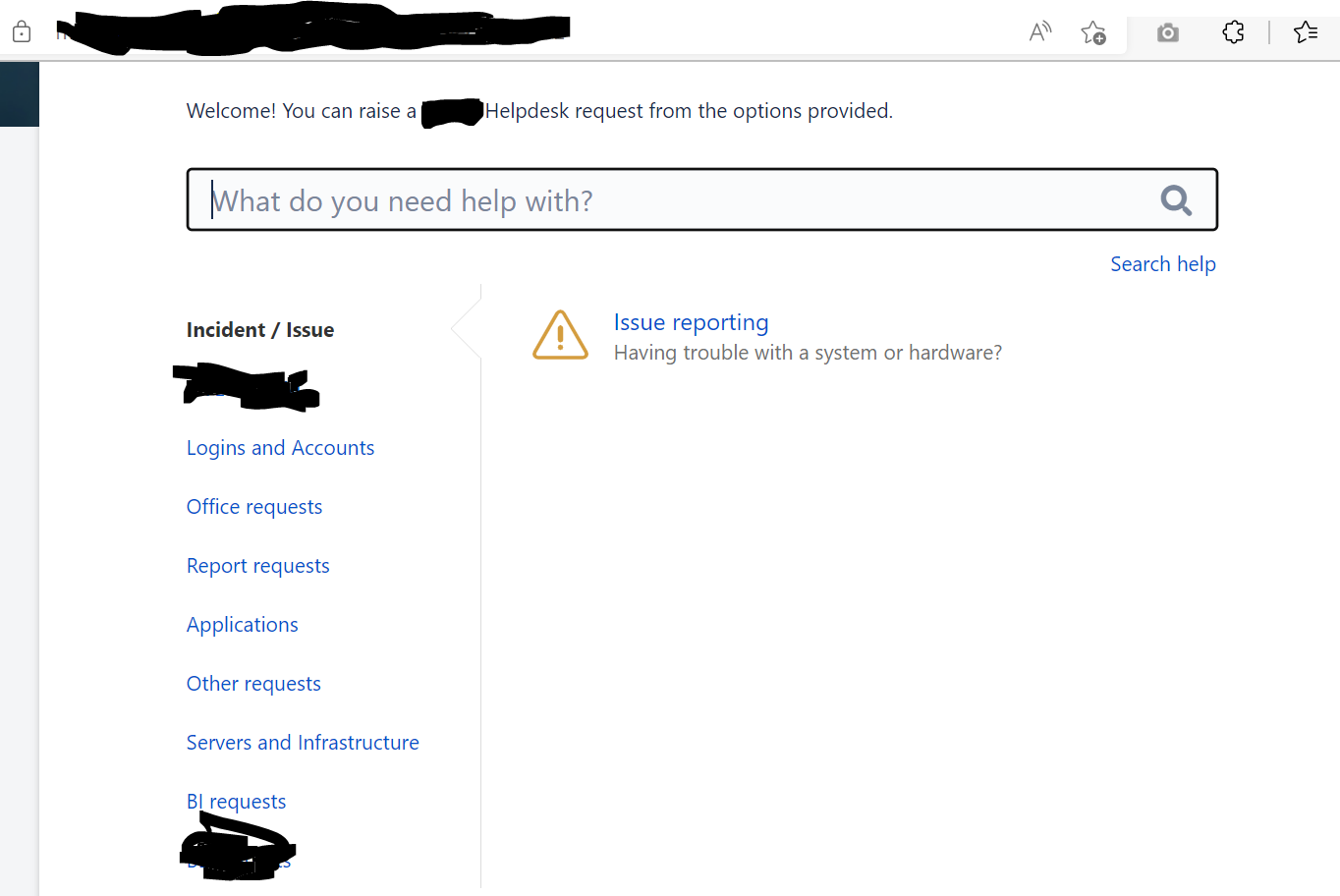Click the site lock icon in address bar
Screen dimensions: 1340x896
[x=22, y=32]
